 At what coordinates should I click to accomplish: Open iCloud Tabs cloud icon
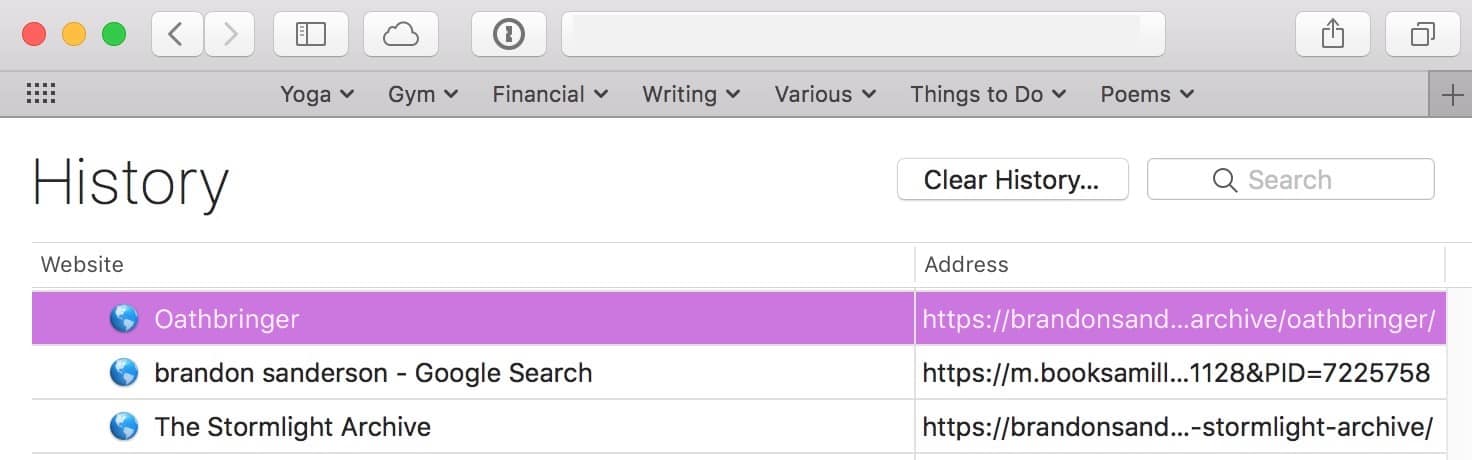[401, 35]
